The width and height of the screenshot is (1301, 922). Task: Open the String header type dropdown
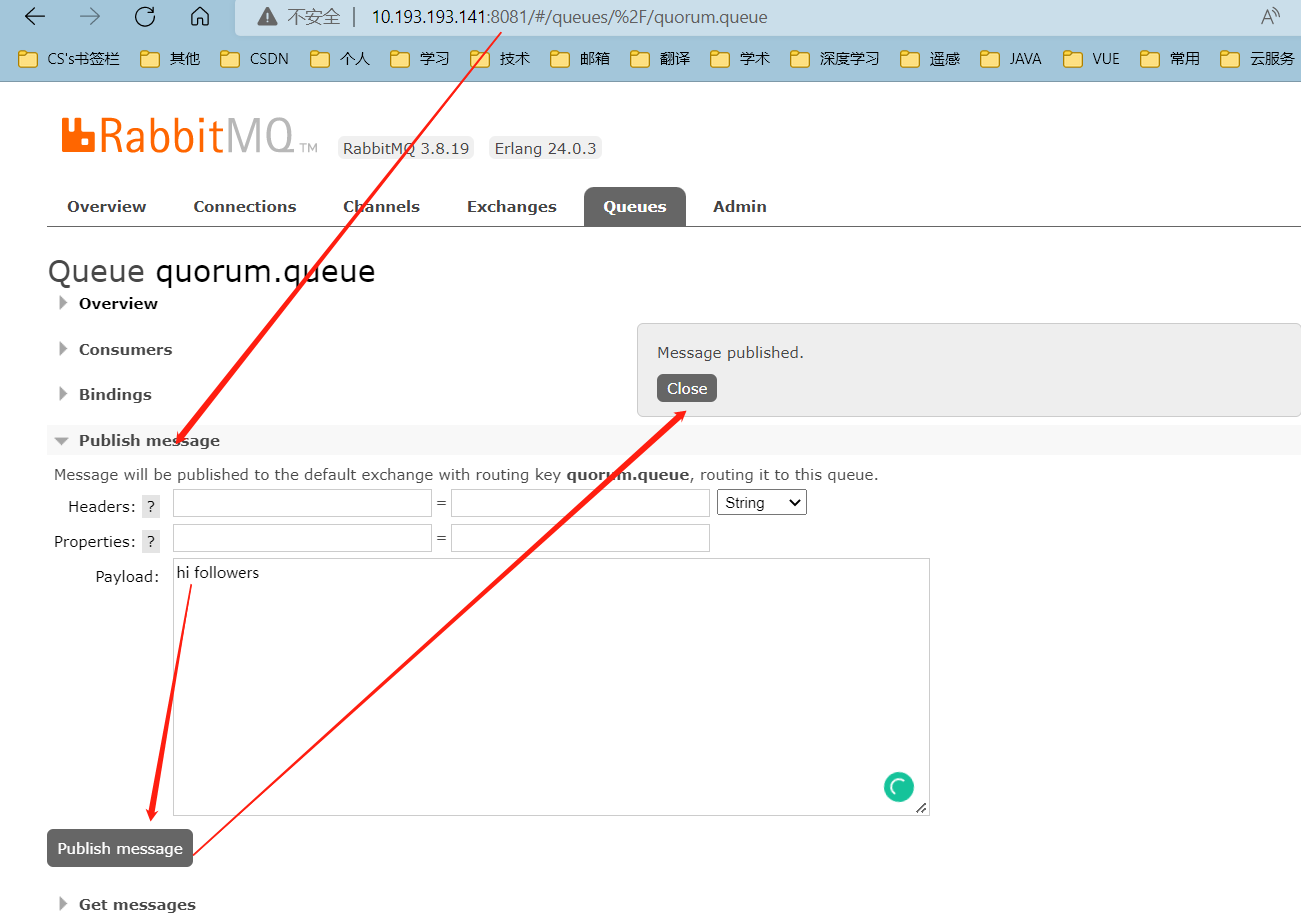(762, 502)
